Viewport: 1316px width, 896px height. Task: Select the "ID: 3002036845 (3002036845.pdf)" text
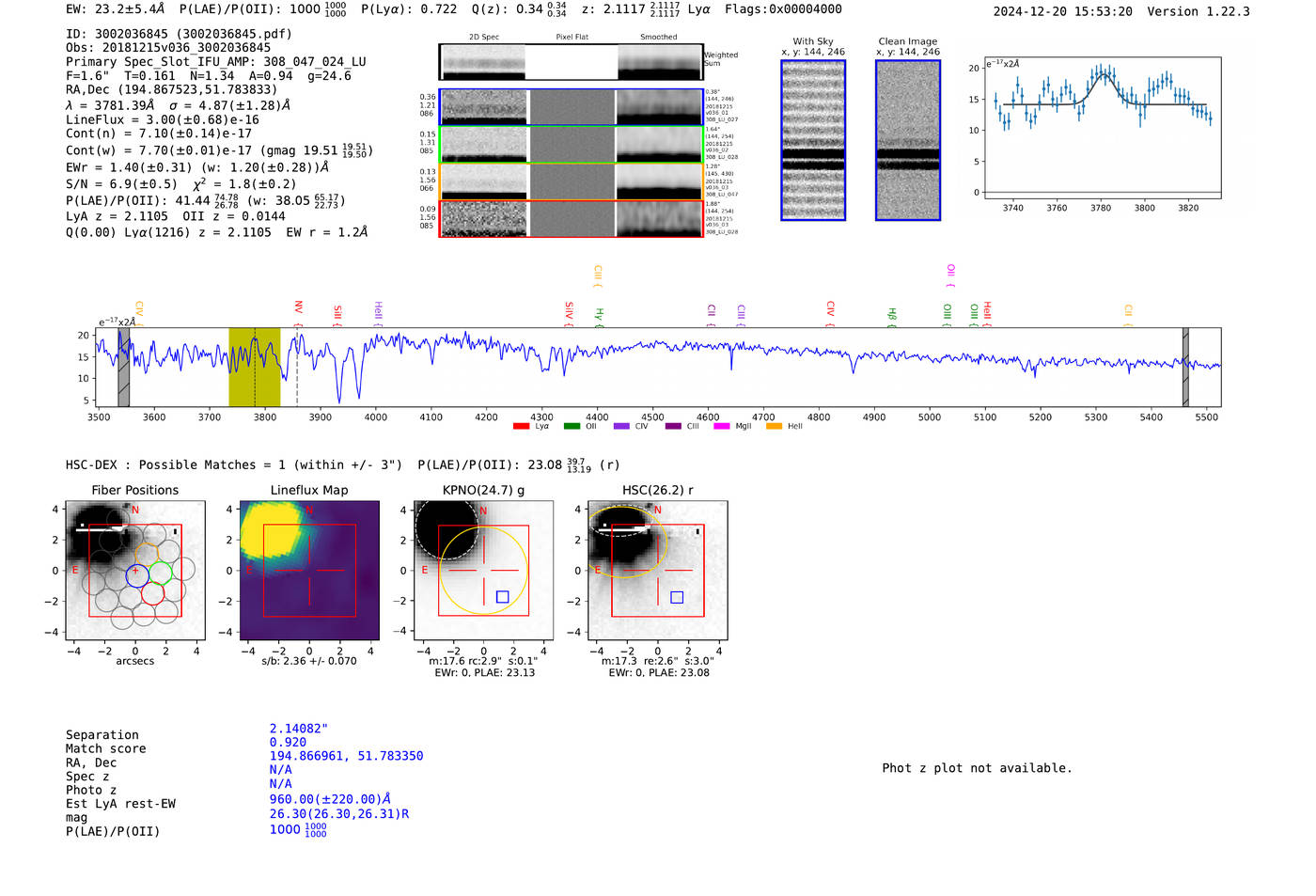[x=179, y=34]
